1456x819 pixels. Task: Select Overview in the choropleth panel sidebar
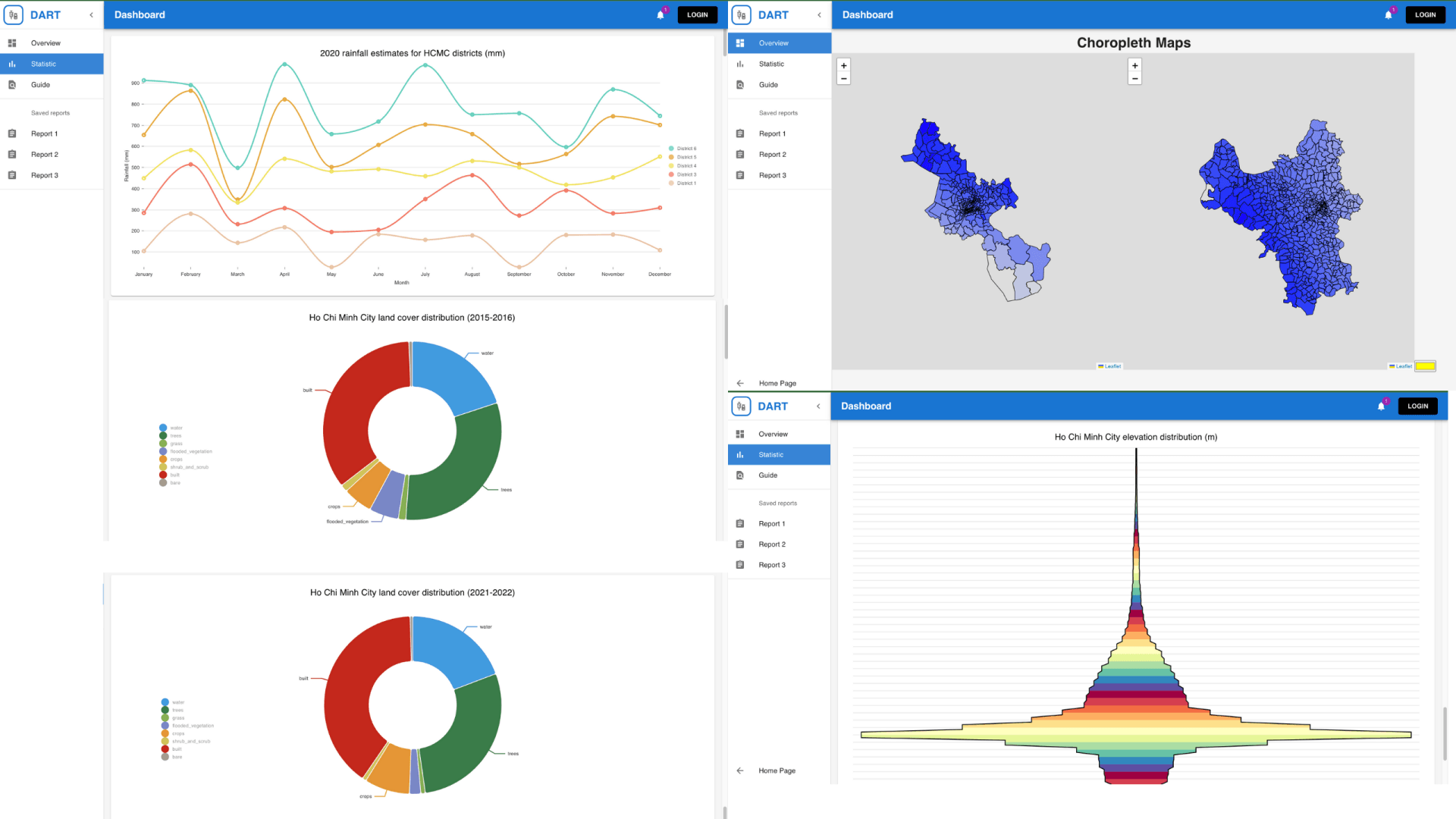click(x=780, y=43)
